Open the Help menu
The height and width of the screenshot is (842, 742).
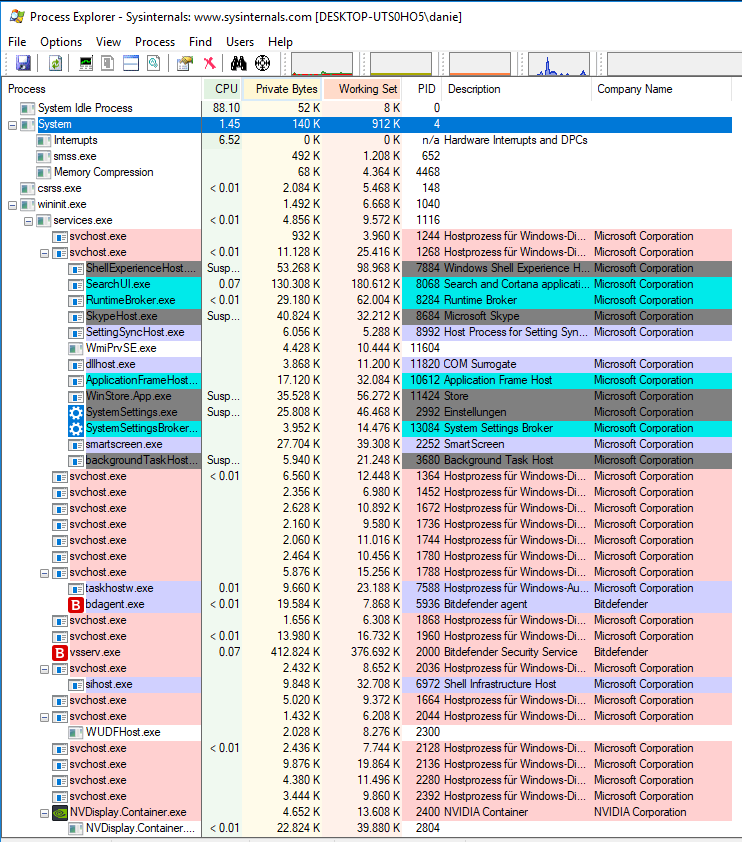(280, 42)
